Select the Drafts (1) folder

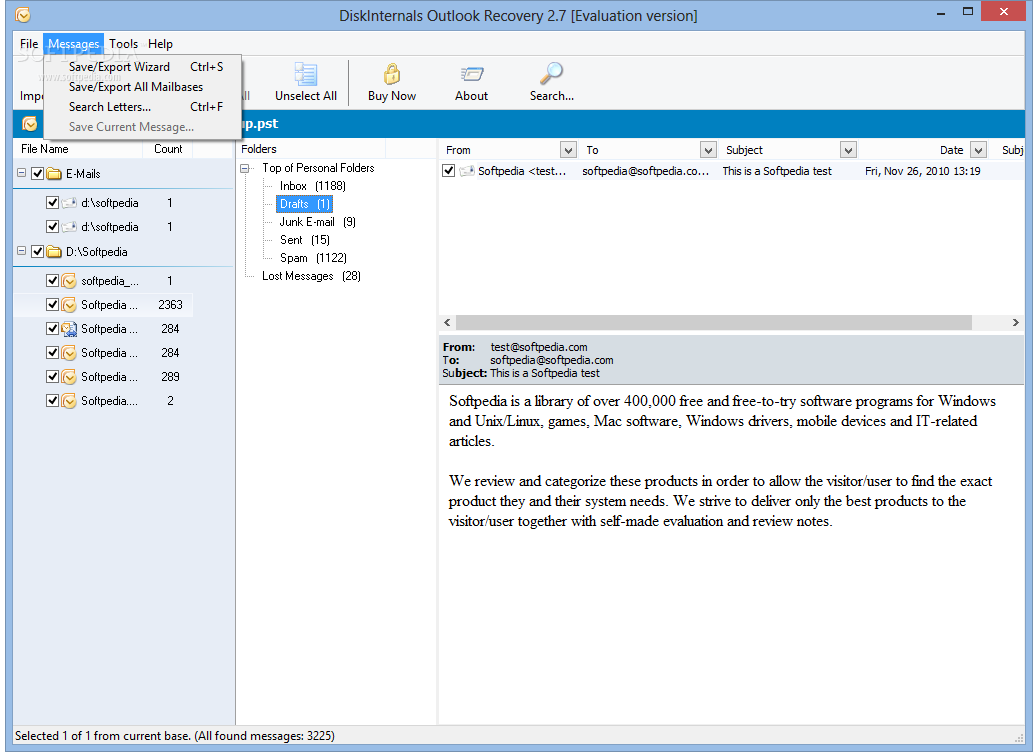click(304, 204)
